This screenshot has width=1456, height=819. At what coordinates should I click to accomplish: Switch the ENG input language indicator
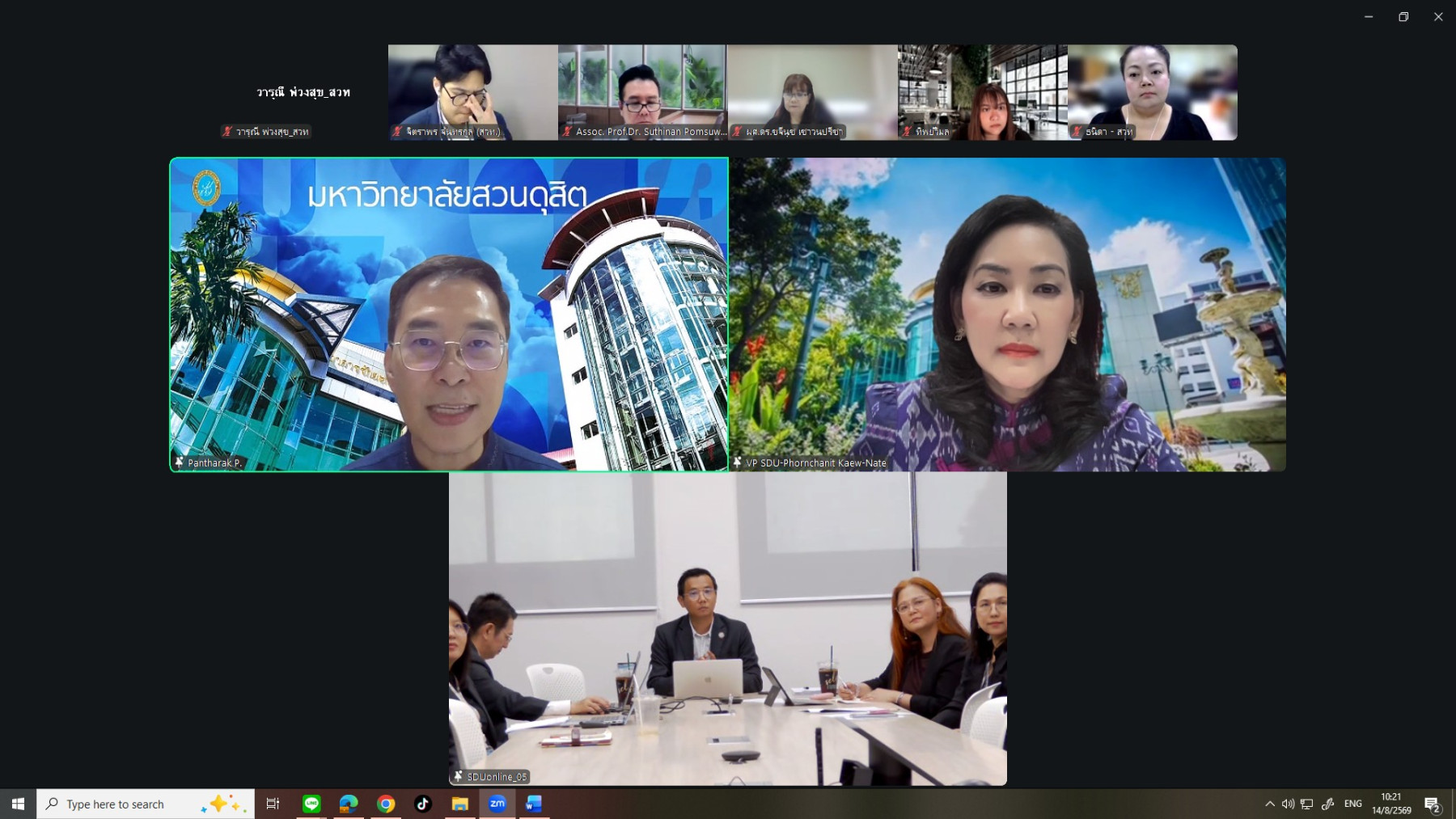pyautogui.click(x=1353, y=804)
